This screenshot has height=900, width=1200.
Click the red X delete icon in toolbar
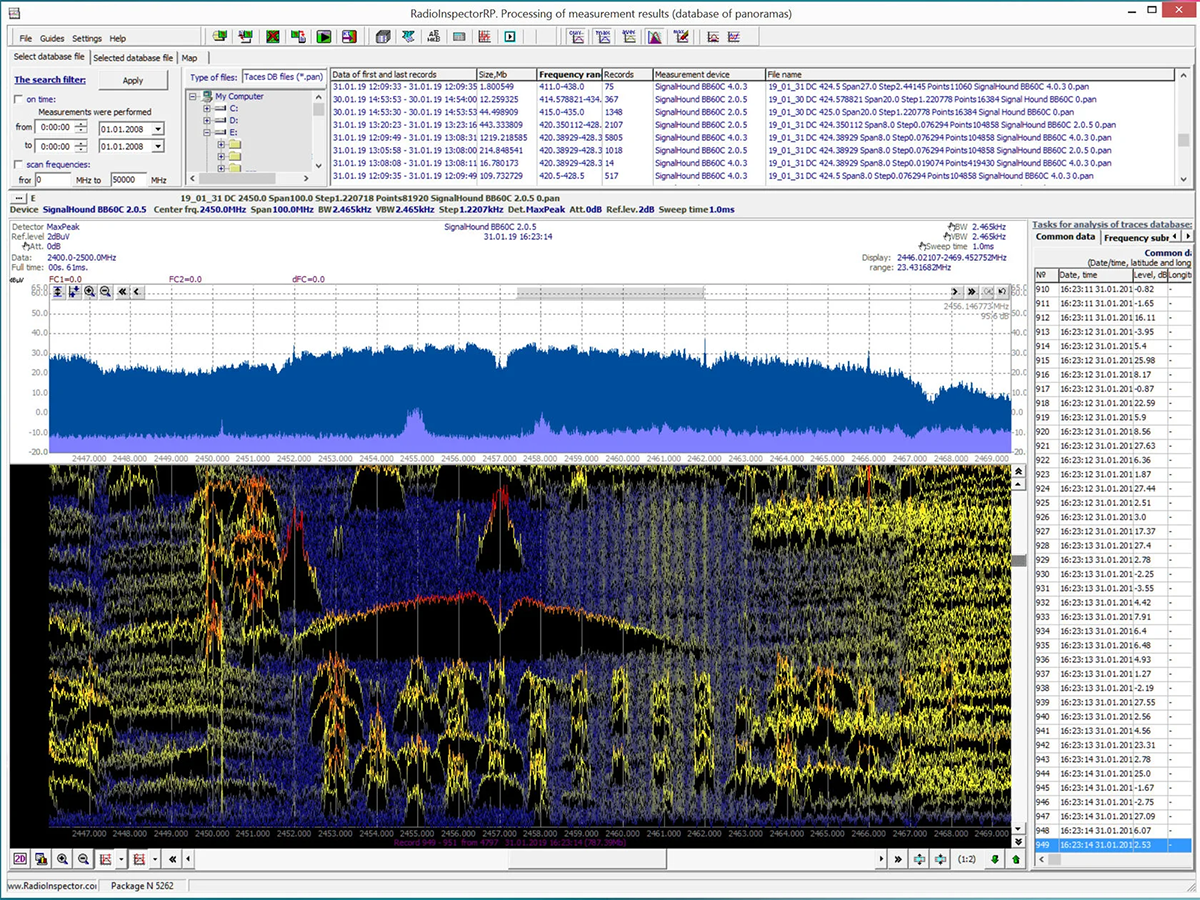[272, 37]
